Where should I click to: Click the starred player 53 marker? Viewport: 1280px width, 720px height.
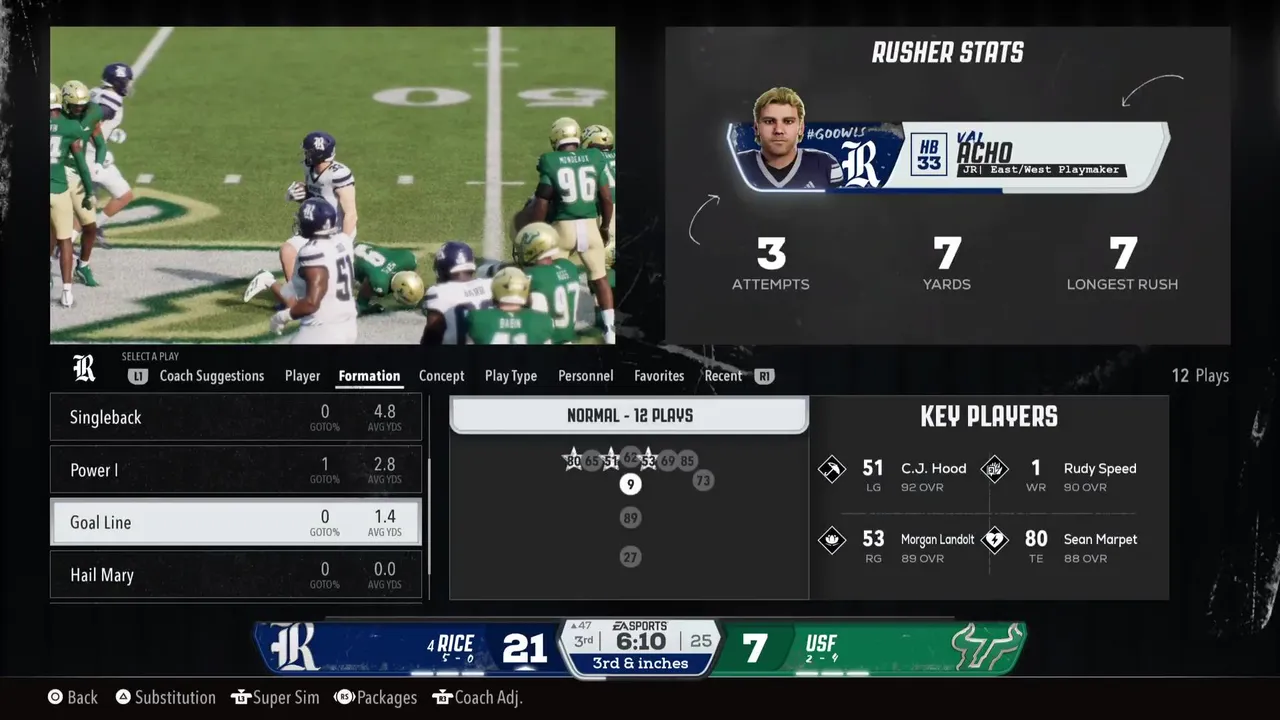tap(648, 461)
